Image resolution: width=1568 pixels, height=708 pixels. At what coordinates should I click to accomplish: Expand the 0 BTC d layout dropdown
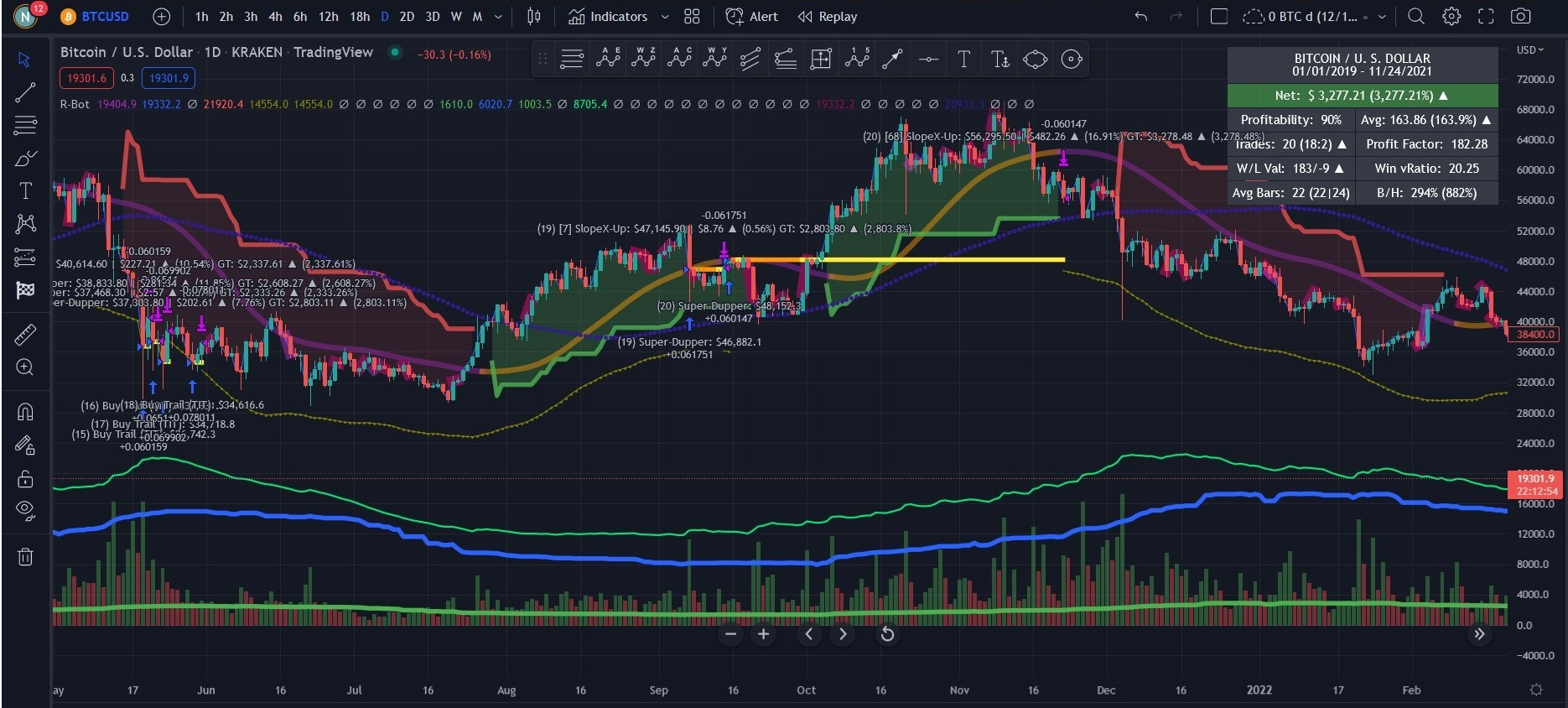(x=1382, y=17)
